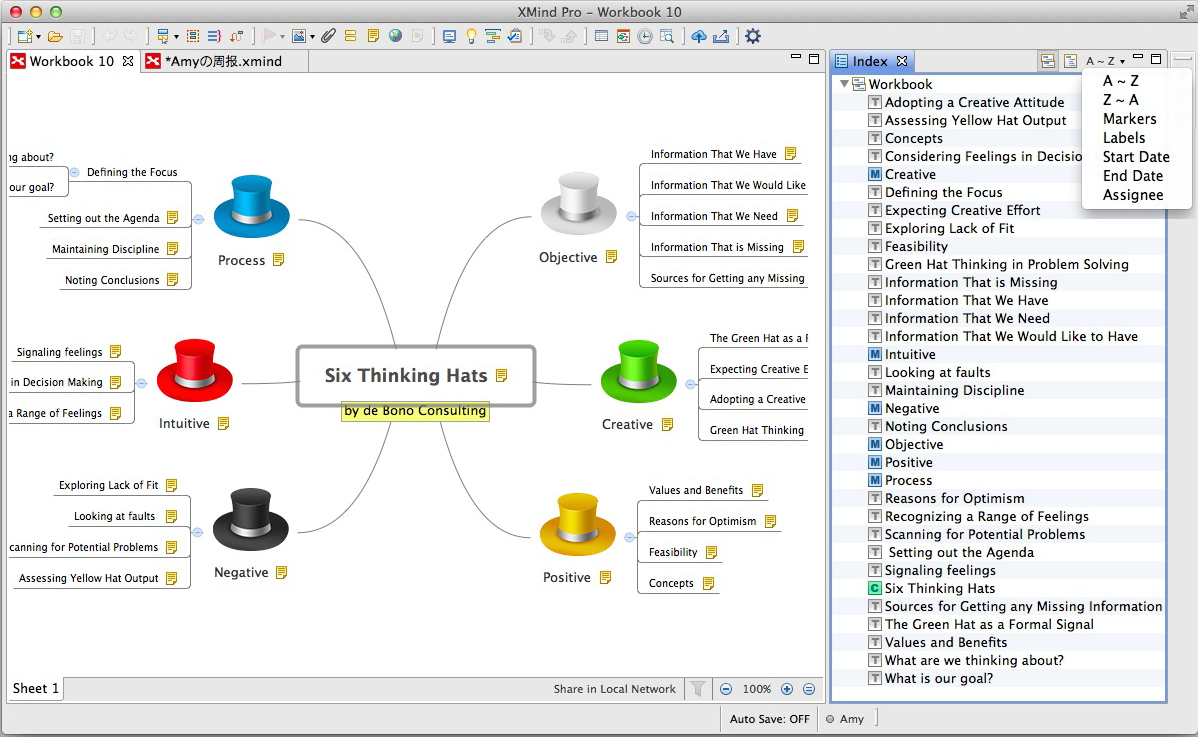Collapse the Objective branch subtopics
1198x737 pixels.
(631, 217)
